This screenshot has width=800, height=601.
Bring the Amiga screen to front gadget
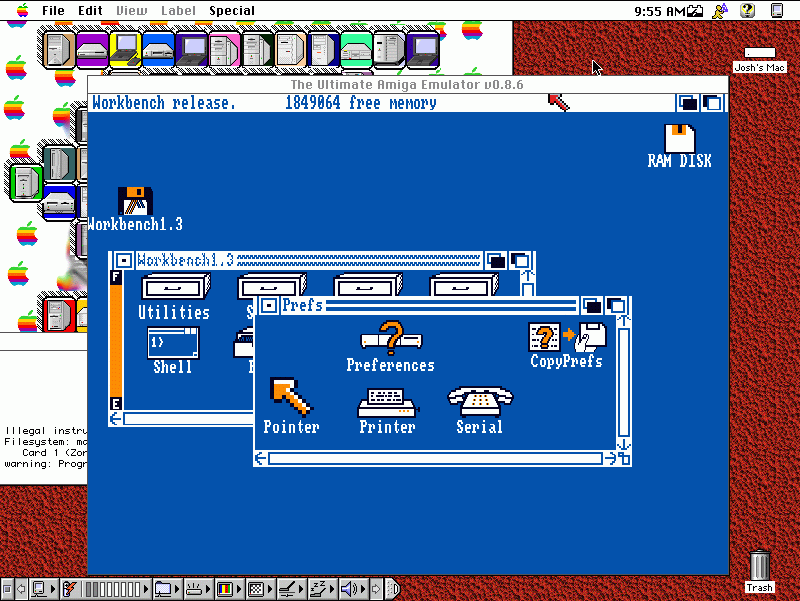pyautogui.click(x=712, y=104)
